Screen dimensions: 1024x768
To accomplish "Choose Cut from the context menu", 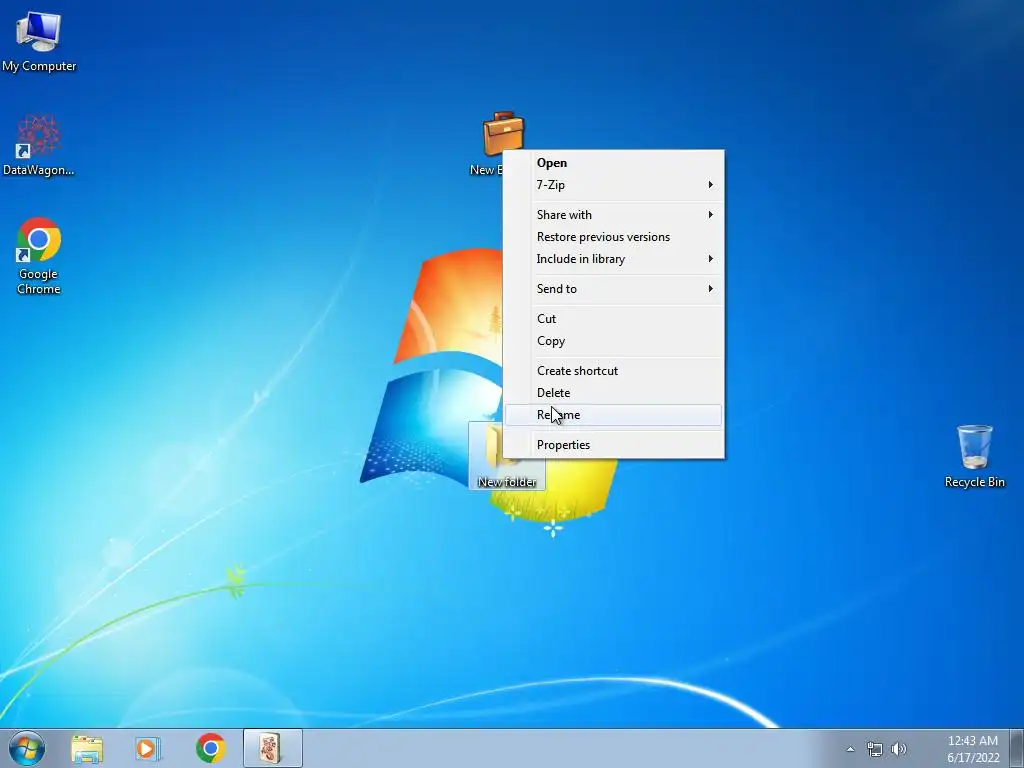I will pos(613,319).
